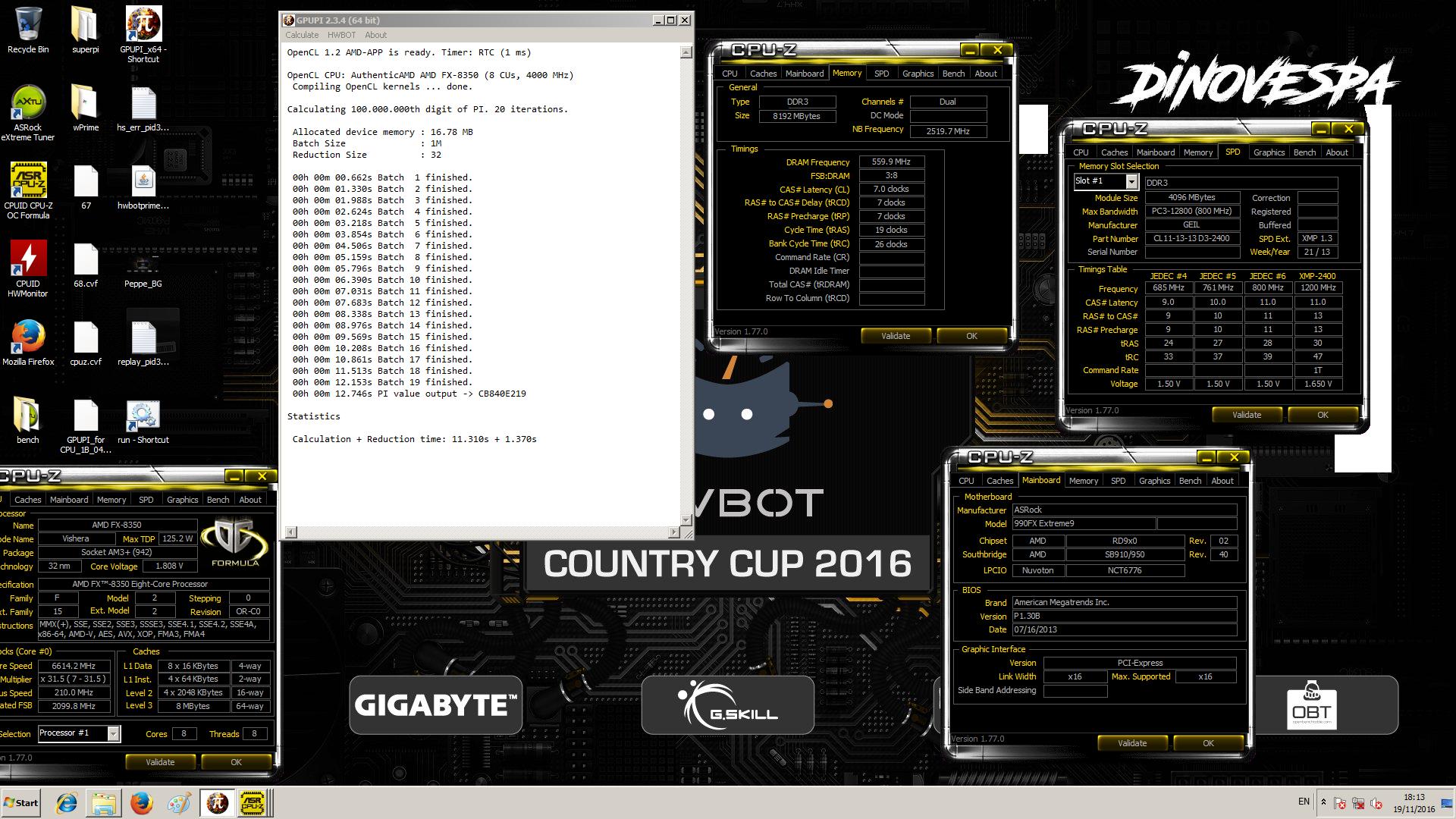Switch to Caches tab in Memory CPU-Z window
1456x819 pixels.
763,74
